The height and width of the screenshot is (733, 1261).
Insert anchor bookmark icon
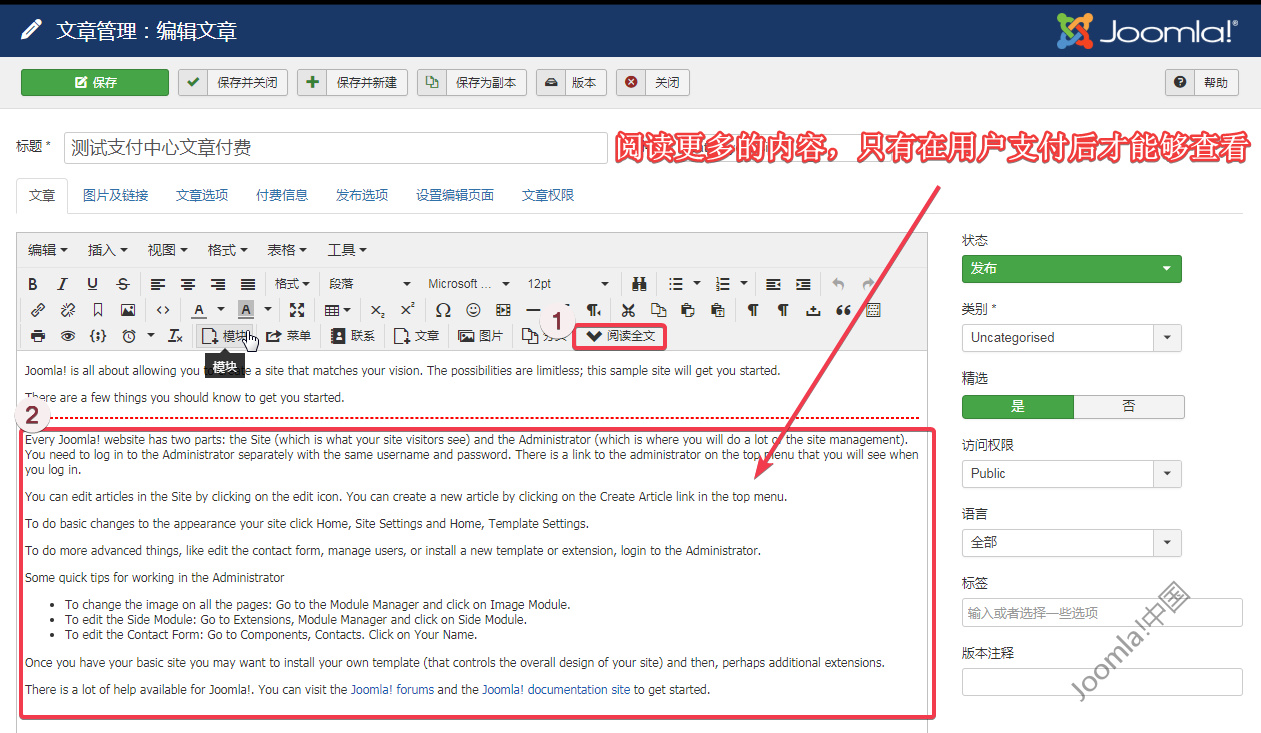click(98, 310)
